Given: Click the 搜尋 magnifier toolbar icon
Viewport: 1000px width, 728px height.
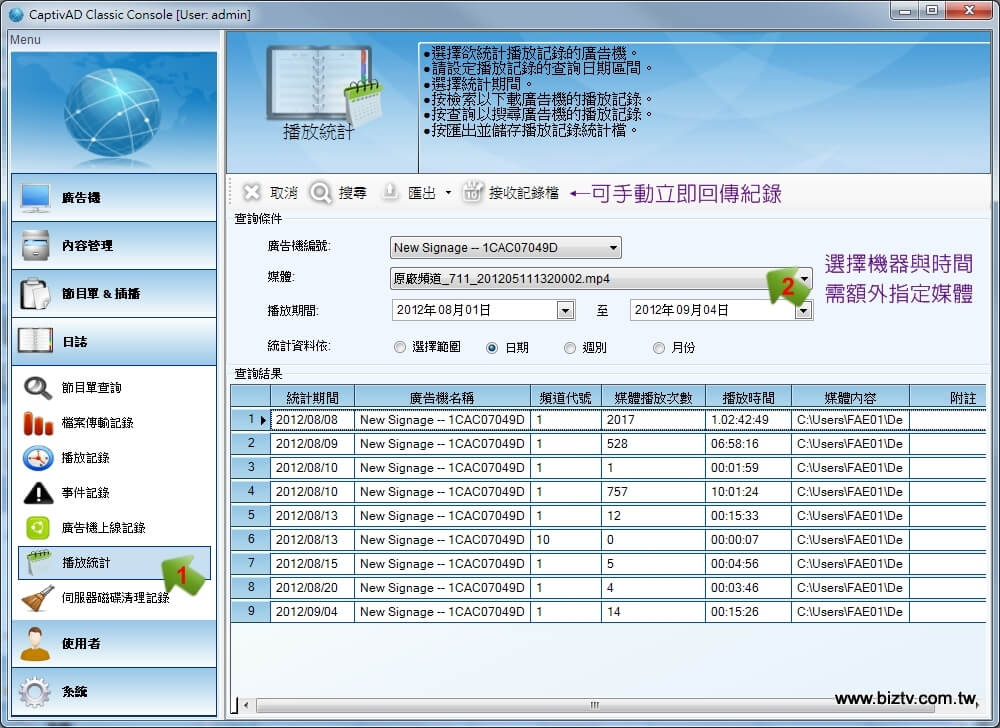Looking at the screenshot, I should [320, 193].
